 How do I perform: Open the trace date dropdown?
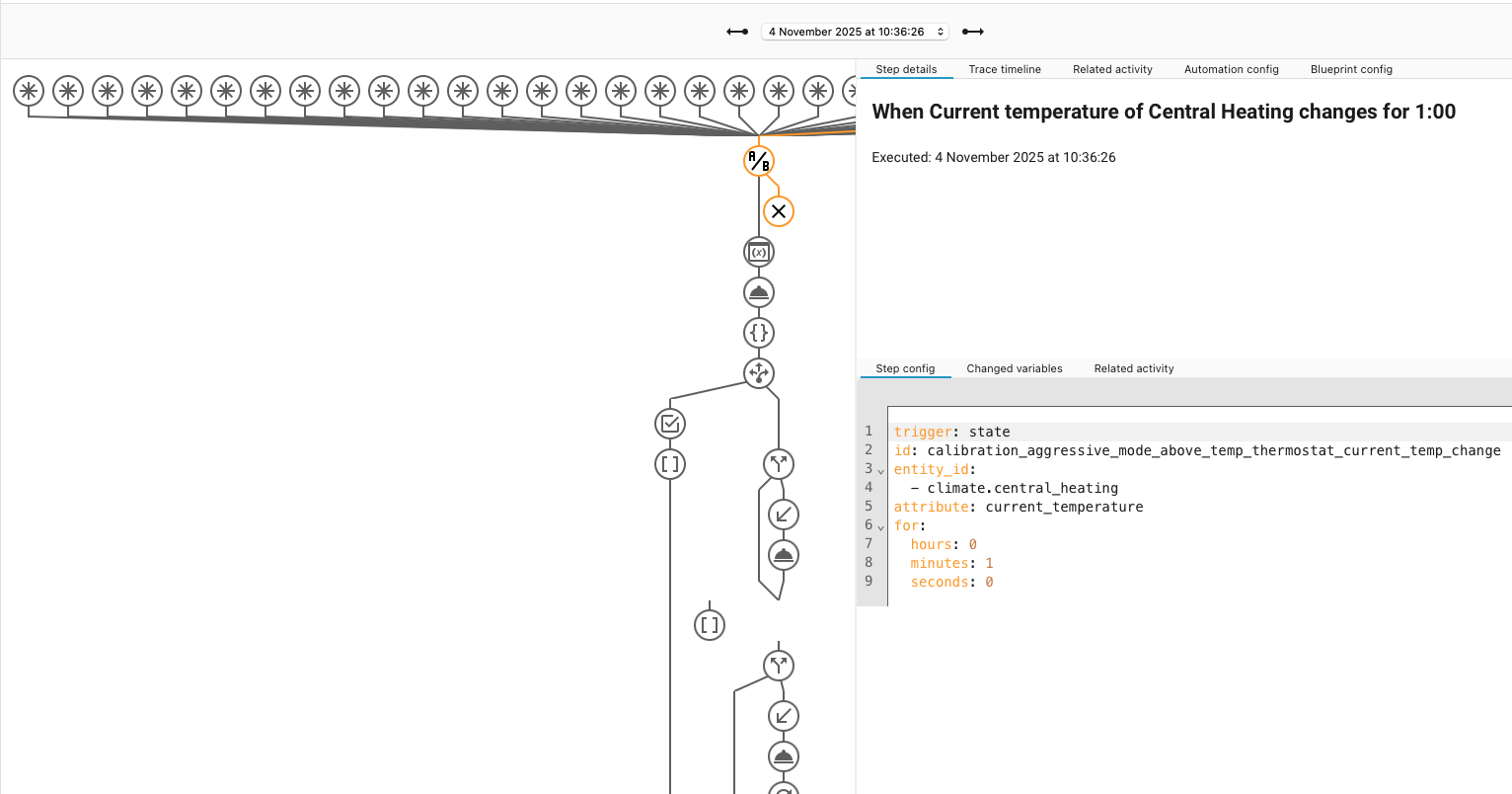[x=856, y=32]
